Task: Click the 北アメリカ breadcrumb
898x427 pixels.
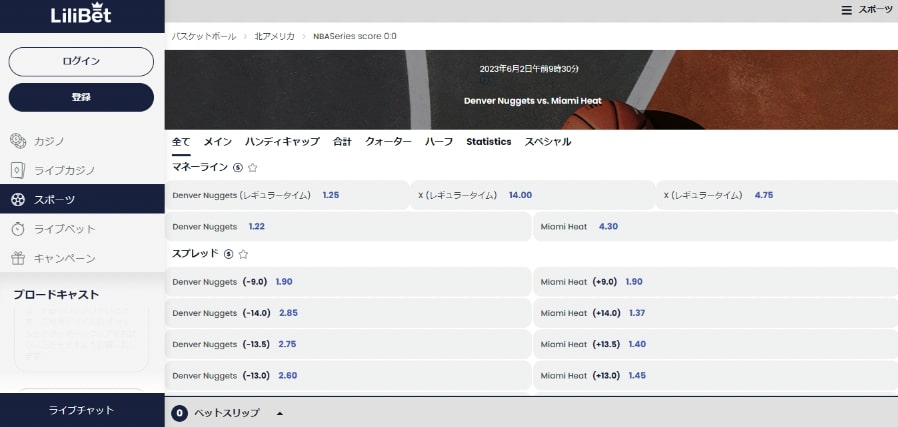Action: (274, 36)
